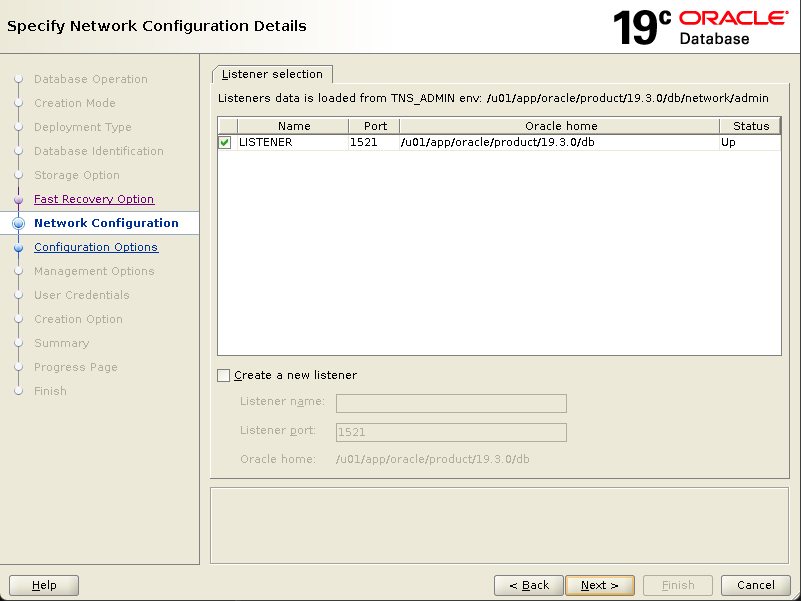Click the Deployment Type step
The image size is (801, 601).
[83, 127]
